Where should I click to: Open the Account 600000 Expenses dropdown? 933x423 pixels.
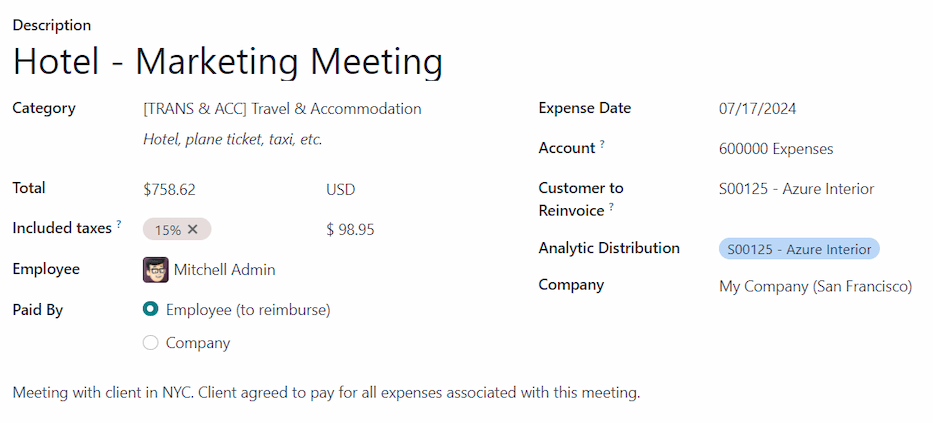[x=775, y=149]
